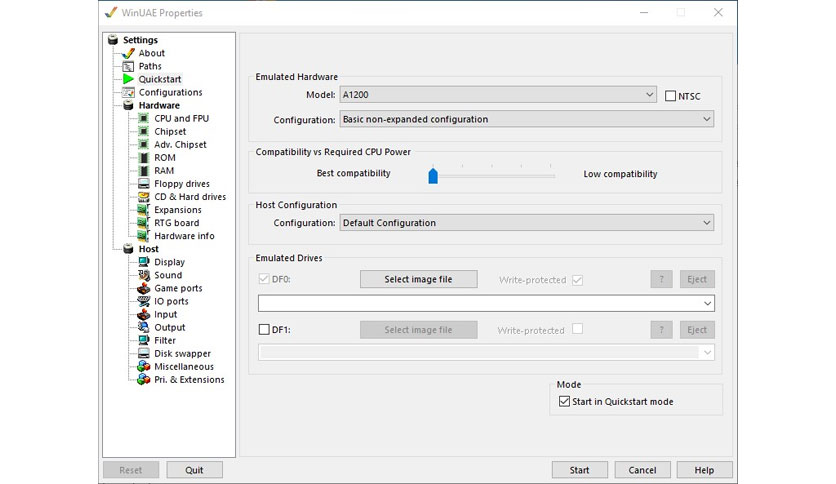Viewport: 836px width, 484px height.
Task: Click the Filter icon
Action: pyautogui.click(x=143, y=340)
